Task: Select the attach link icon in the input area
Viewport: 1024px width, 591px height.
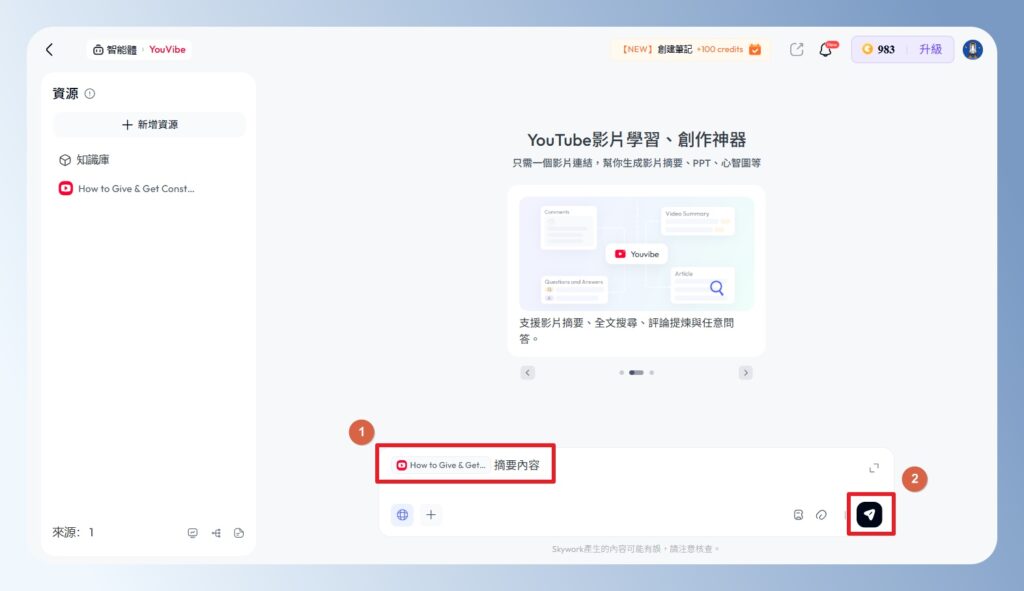Action: tap(821, 514)
